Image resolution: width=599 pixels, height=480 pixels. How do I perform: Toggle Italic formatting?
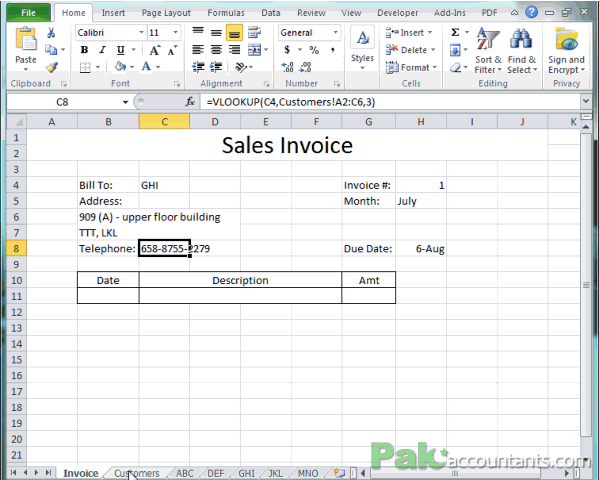[102, 50]
